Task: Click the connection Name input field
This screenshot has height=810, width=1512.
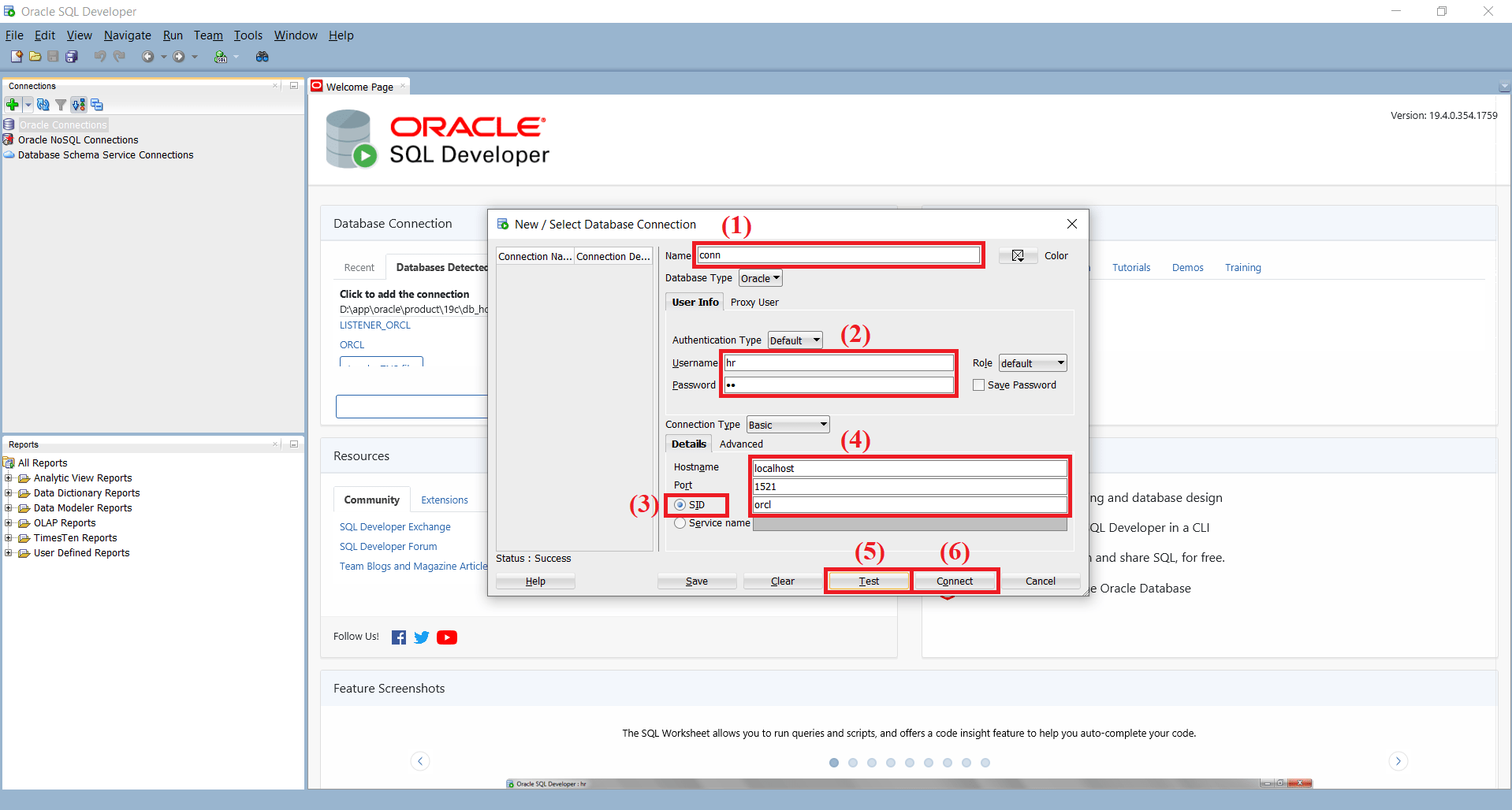Action: [839, 255]
